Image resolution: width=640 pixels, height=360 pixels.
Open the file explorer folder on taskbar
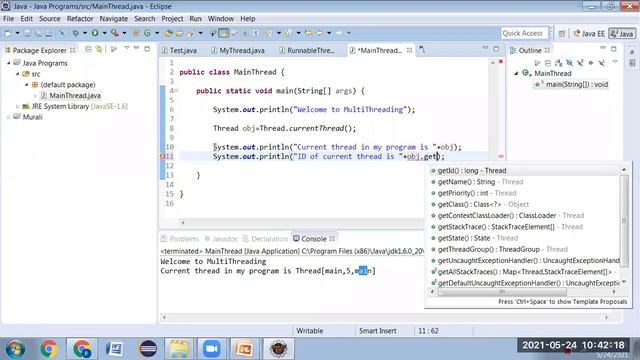pos(179,349)
